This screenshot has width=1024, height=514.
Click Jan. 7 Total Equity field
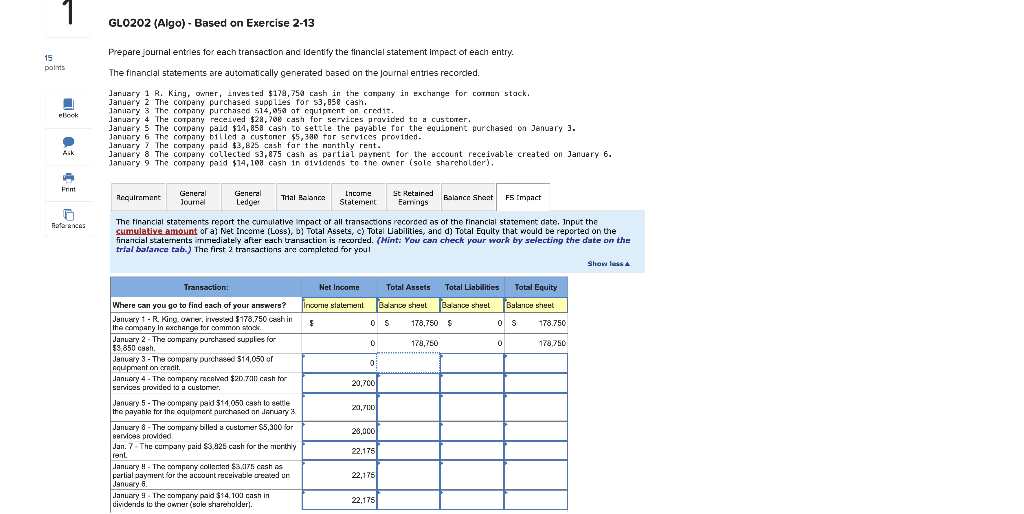point(536,451)
